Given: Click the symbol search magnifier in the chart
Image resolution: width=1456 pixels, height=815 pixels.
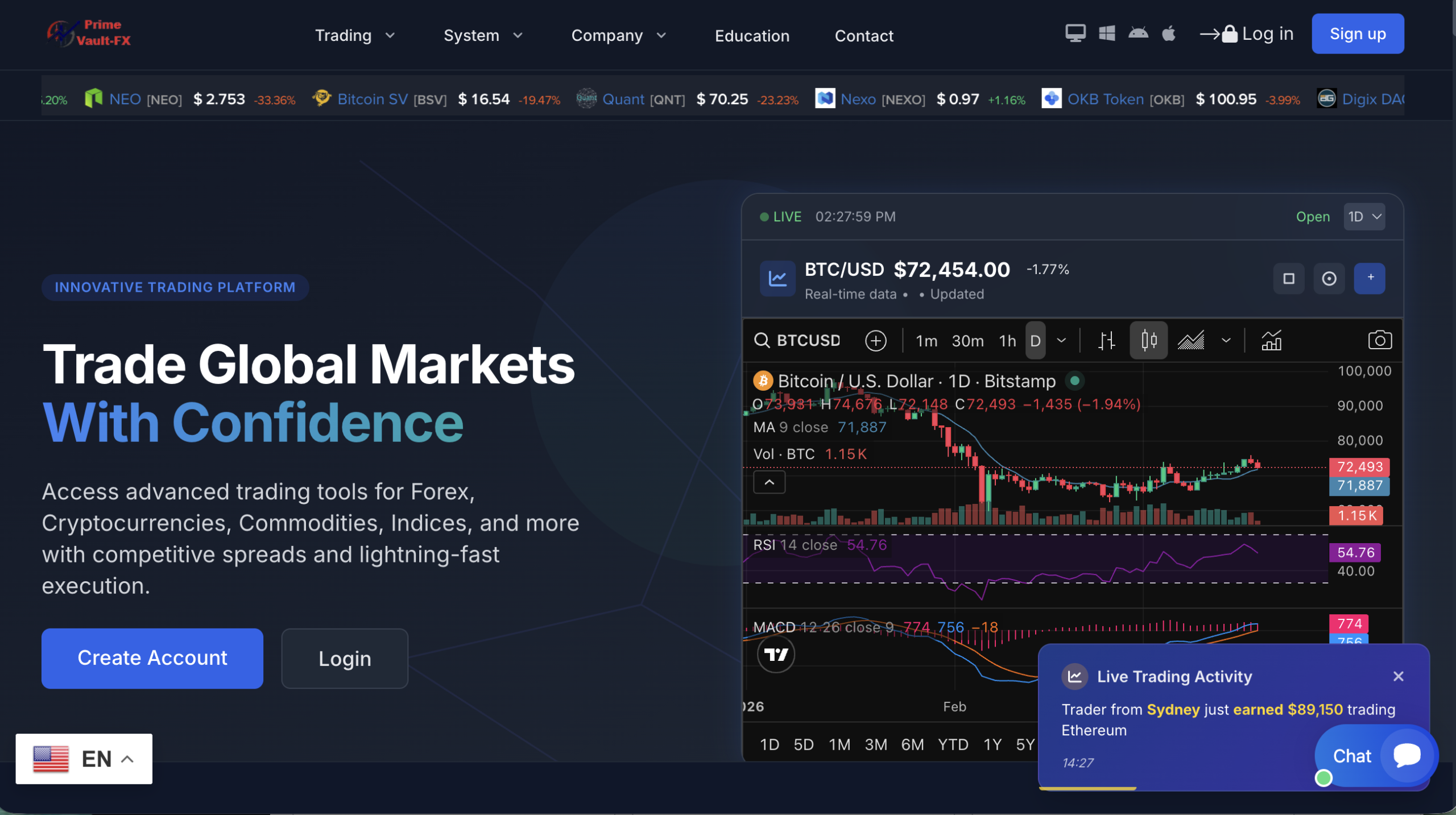Looking at the screenshot, I should (x=762, y=340).
